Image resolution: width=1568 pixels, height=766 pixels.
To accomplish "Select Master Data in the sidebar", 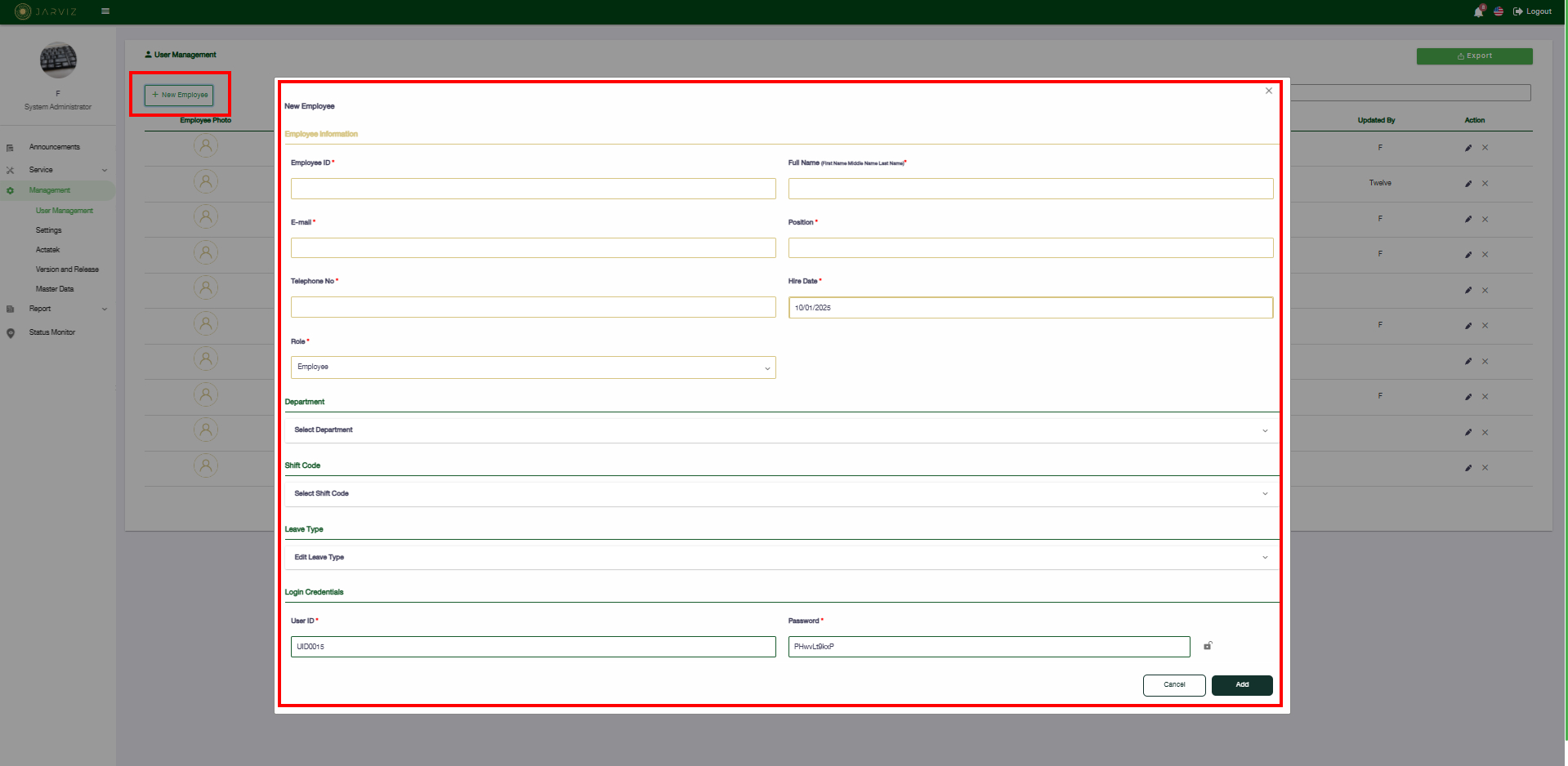I will pyautogui.click(x=55, y=289).
